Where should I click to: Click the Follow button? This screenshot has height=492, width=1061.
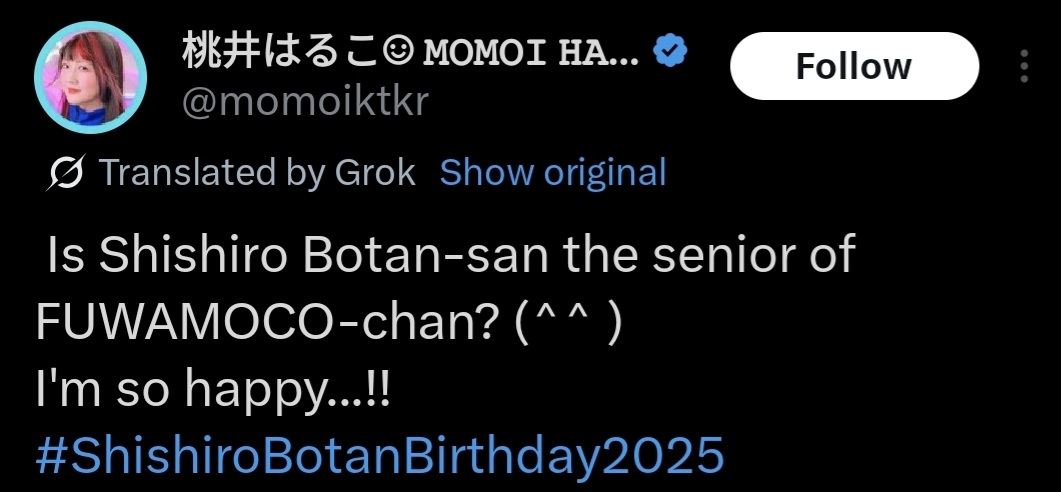pos(853,66)
